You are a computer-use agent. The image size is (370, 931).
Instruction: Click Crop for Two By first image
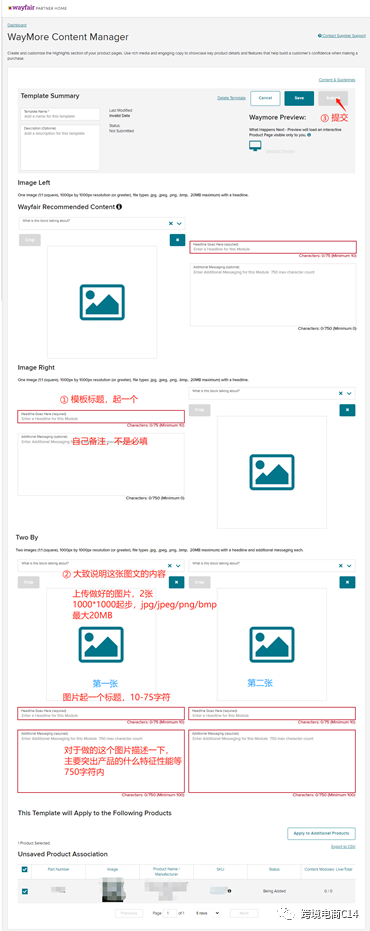click(29, 582)
